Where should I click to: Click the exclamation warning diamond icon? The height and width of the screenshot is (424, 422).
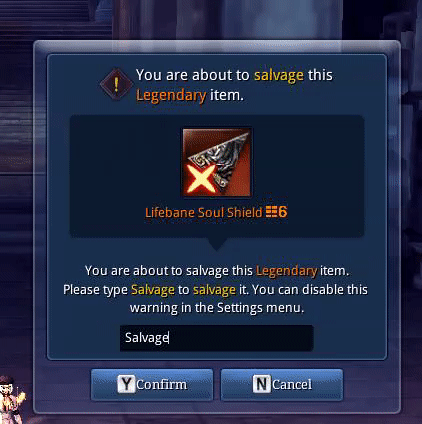click(x=116, y=85)
